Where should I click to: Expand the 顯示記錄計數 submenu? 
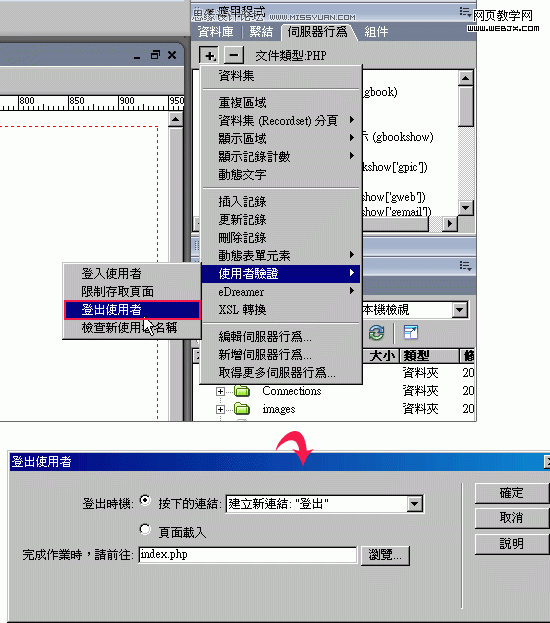coord(281,156)
